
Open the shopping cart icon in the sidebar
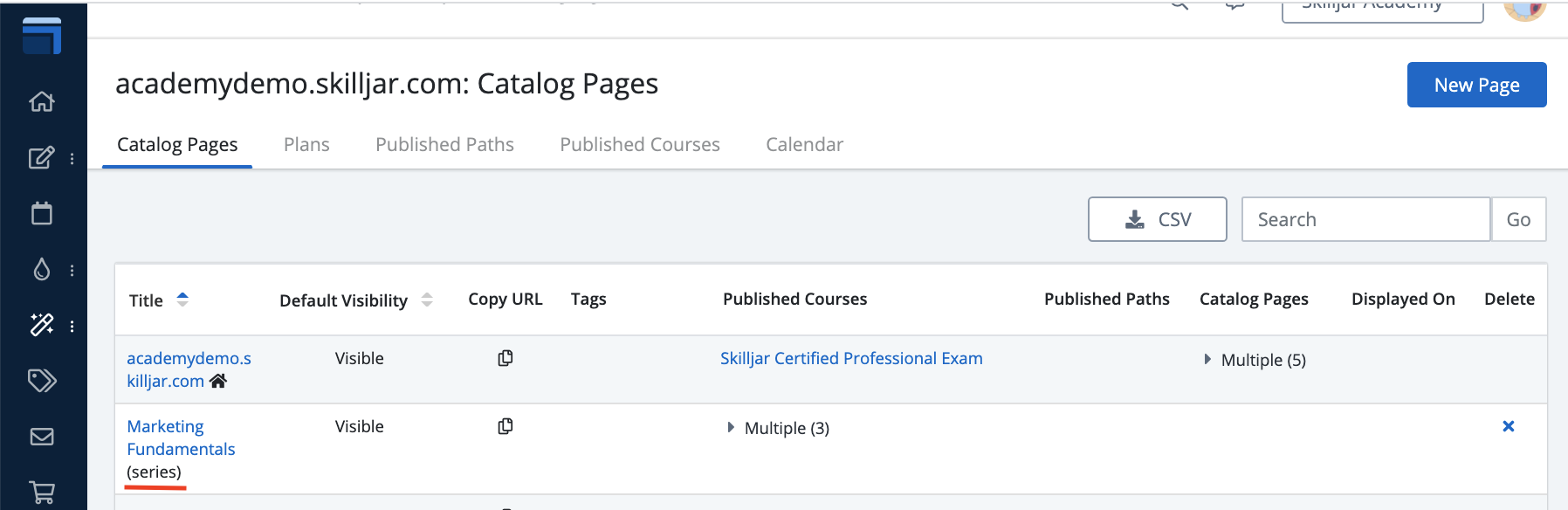[x=42, y=492]
